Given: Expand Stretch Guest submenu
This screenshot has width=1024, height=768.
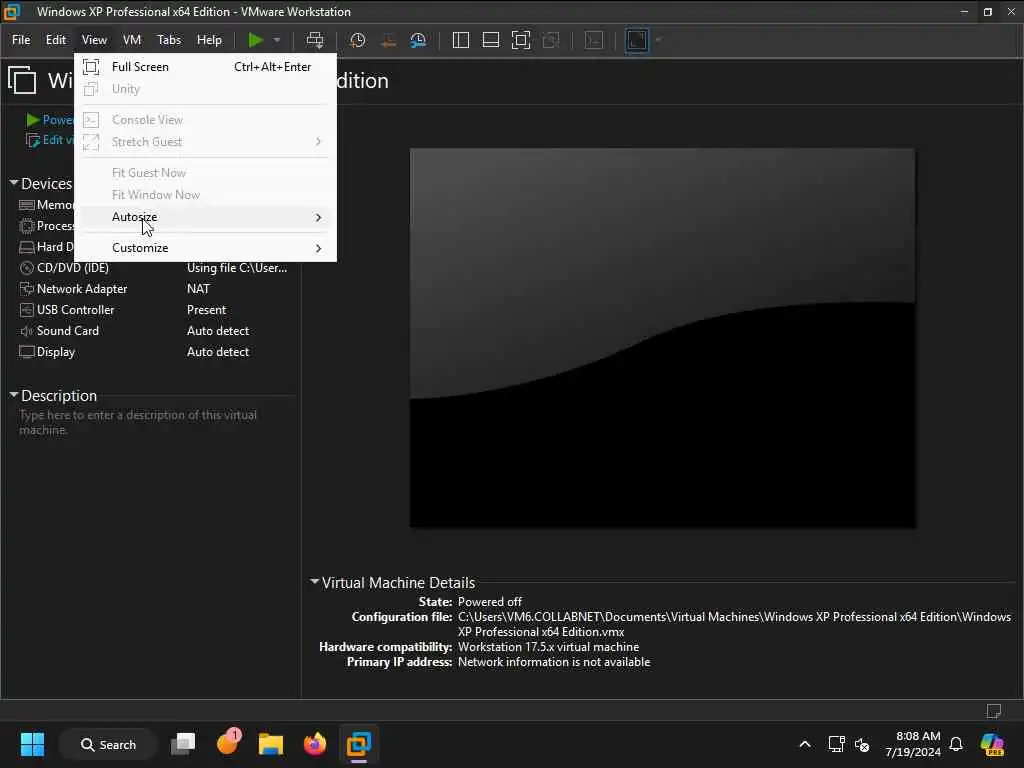Looking at the screenshot, I should tap(205, 142).
